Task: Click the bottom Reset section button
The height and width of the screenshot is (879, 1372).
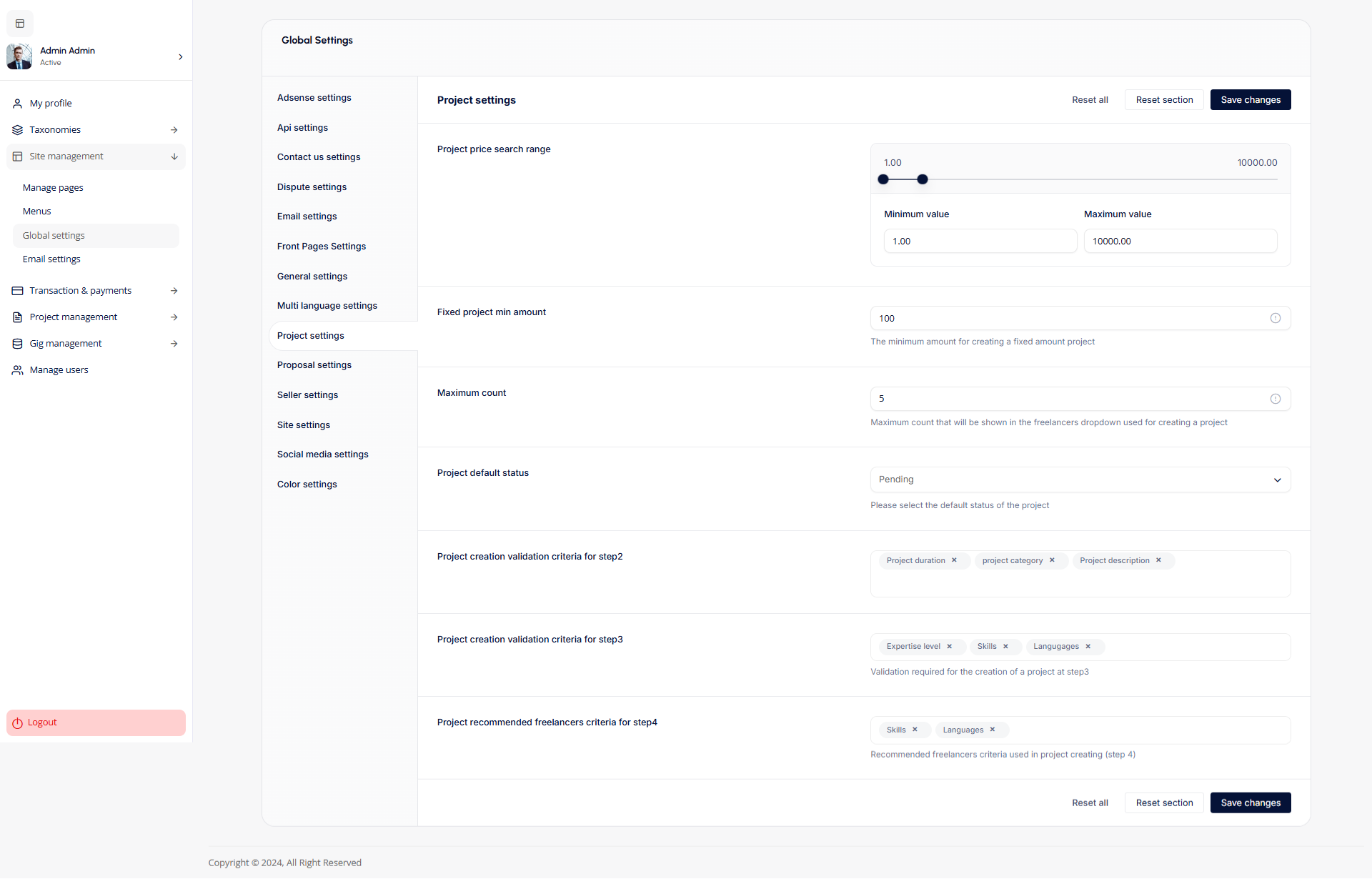Action: tap(1163, 803)
